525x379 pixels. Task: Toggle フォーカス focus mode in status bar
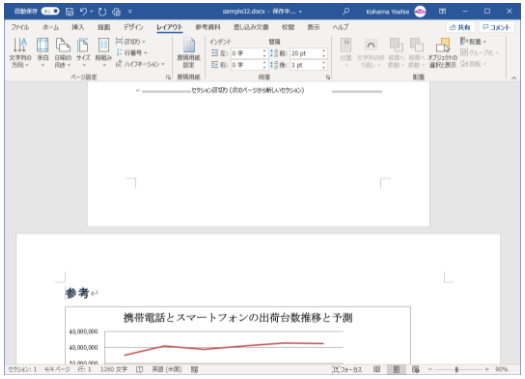pos(347,369)
